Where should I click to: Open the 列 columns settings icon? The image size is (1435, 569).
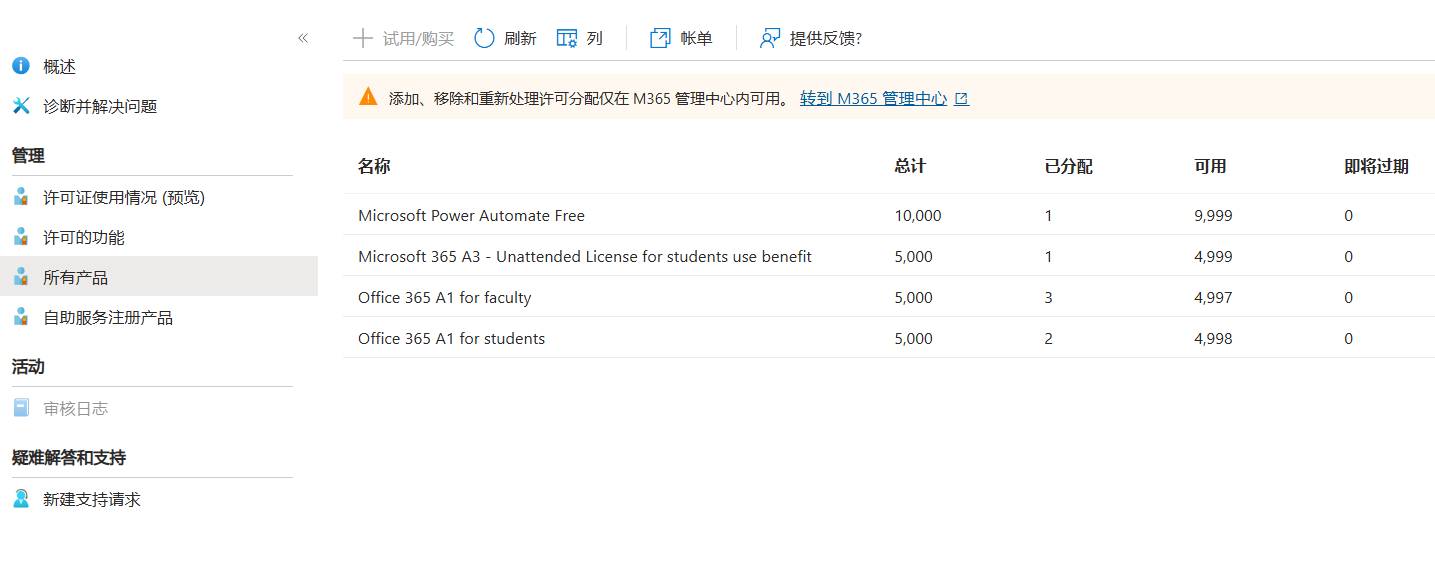567,38
